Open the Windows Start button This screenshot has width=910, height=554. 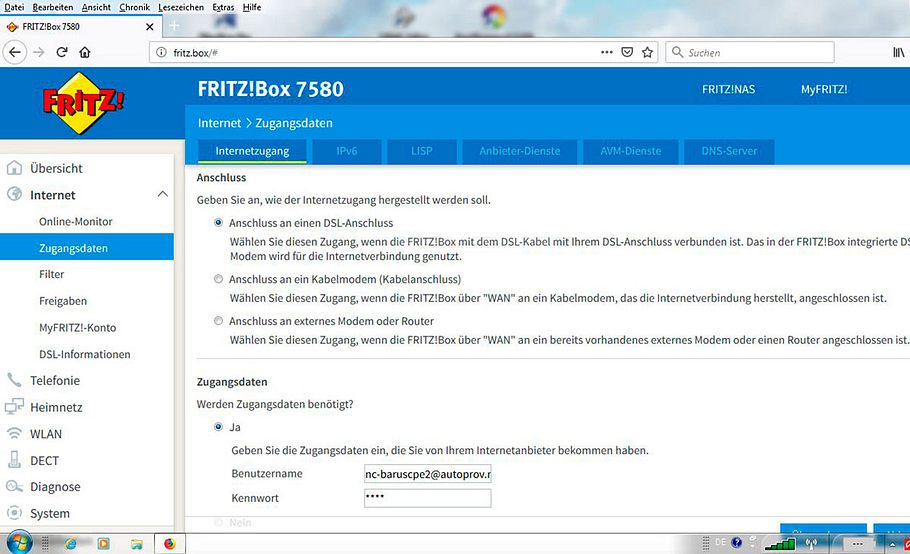click(18, 543)
